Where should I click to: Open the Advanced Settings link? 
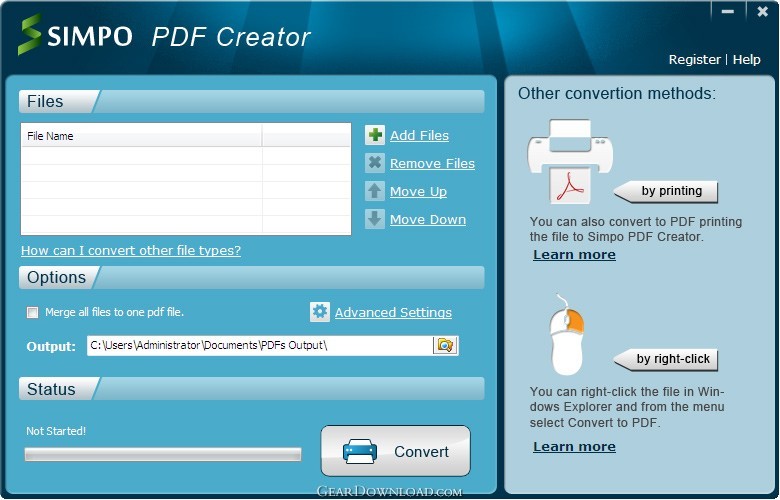click(393, 312)
